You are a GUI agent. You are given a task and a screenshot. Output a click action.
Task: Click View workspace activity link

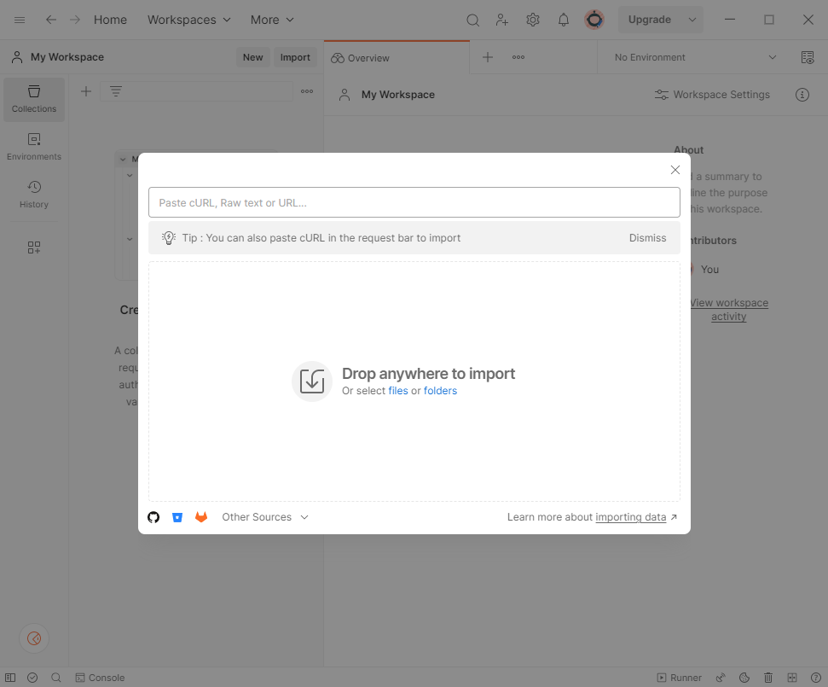[729, 309]
